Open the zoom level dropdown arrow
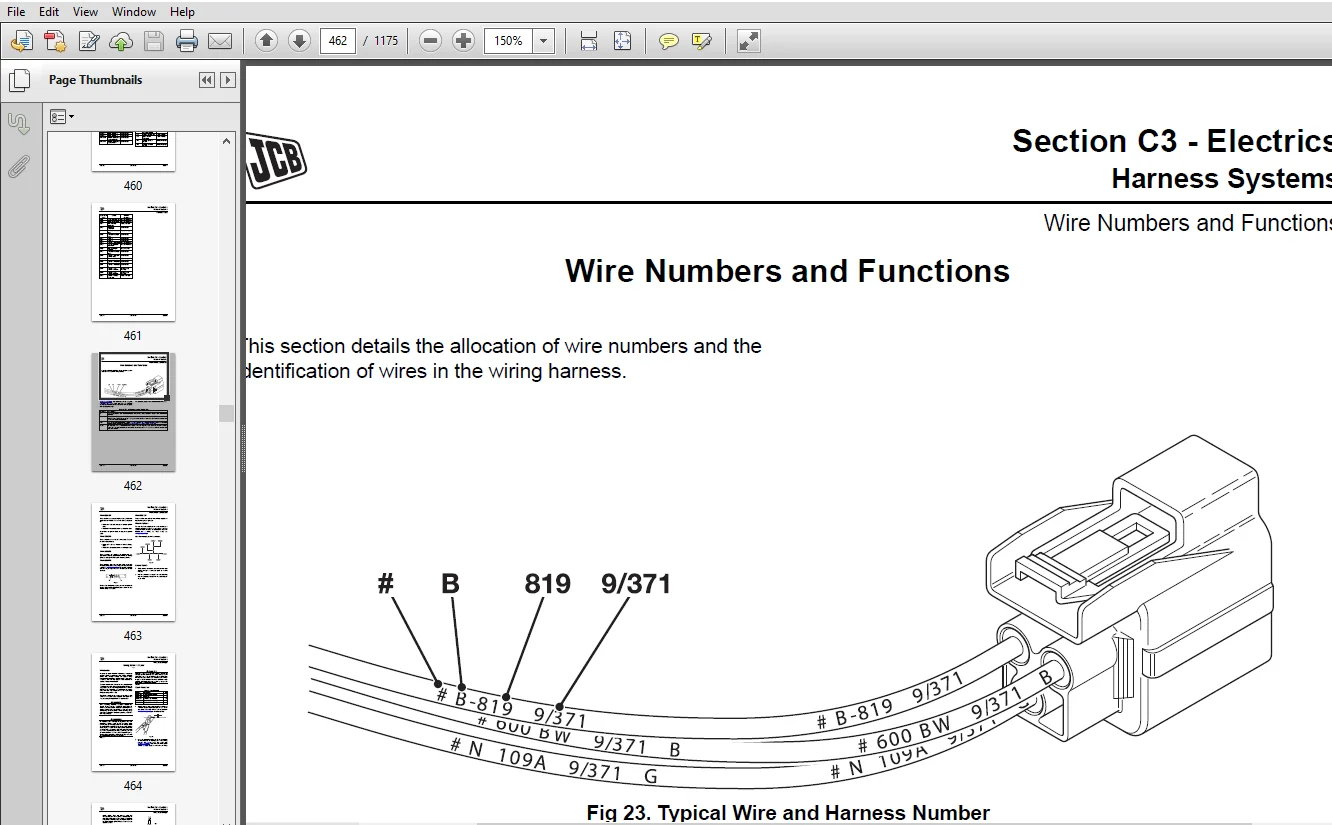 (544, 41)
